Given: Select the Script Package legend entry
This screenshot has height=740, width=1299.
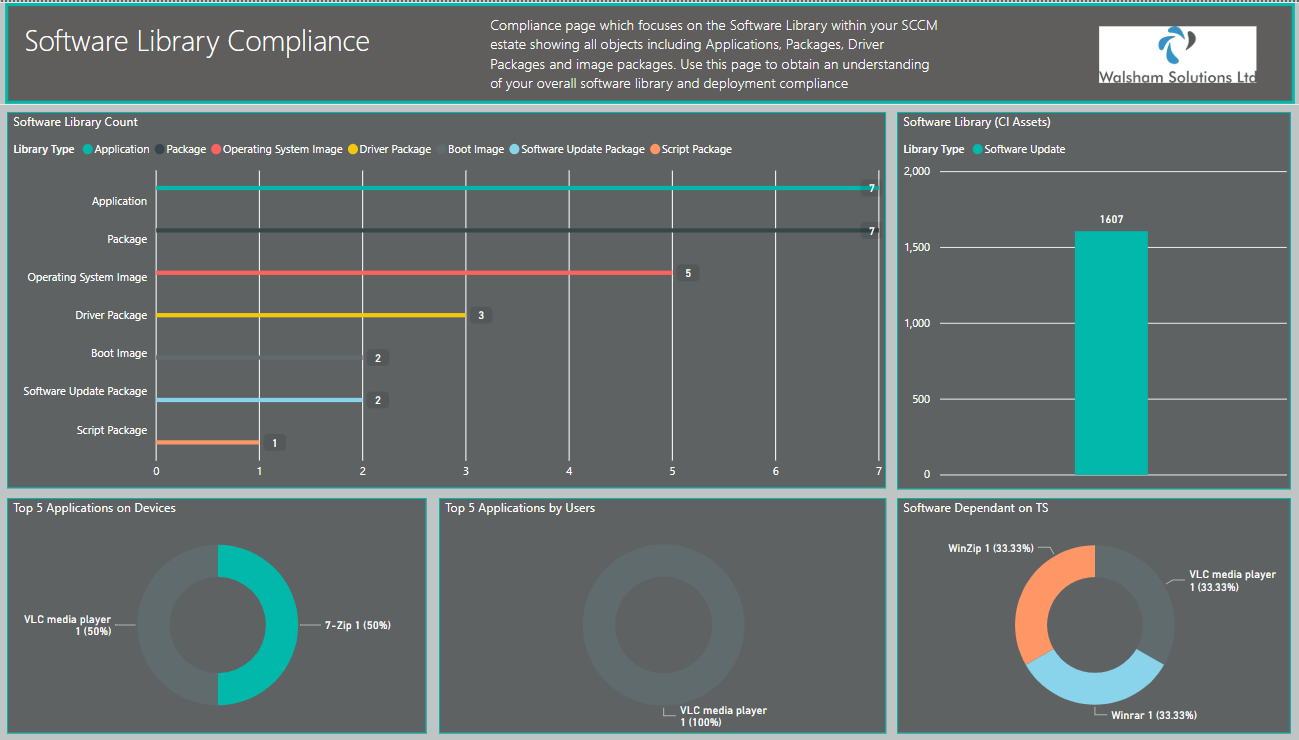Looking at the screenshot, I should pos(690,149).
